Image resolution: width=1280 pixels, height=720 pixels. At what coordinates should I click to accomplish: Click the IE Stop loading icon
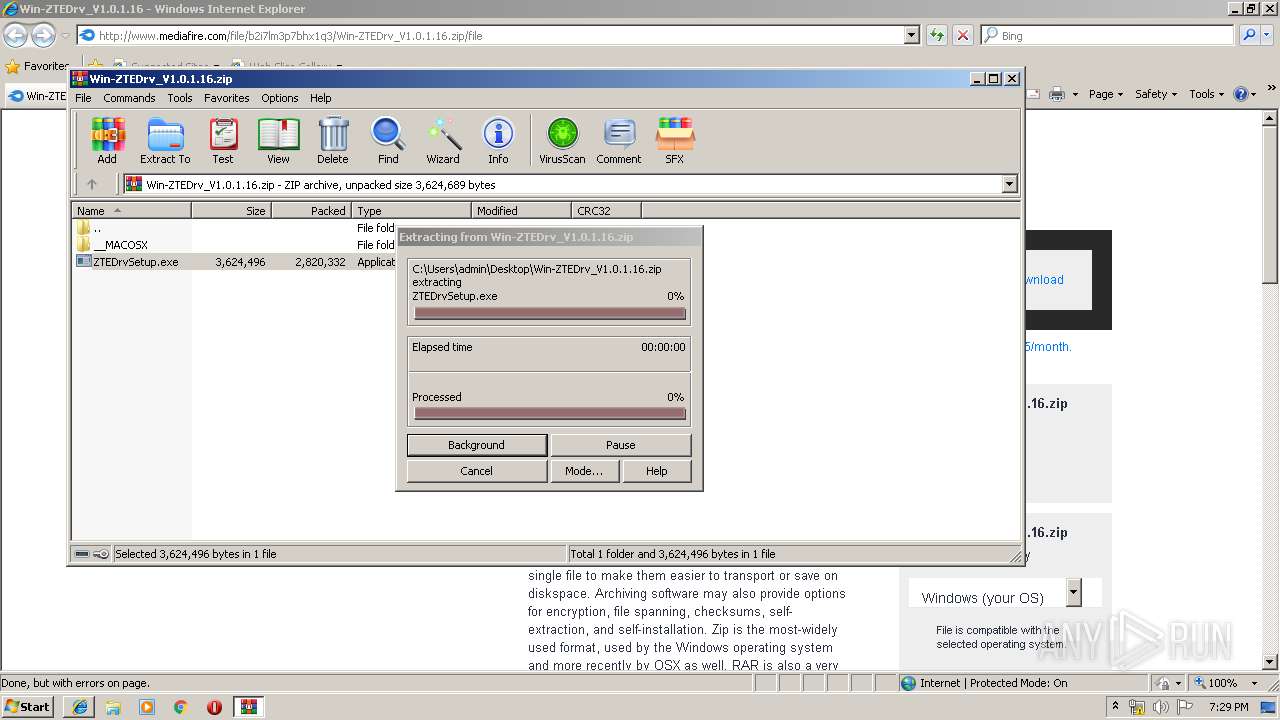coord(962,35)
